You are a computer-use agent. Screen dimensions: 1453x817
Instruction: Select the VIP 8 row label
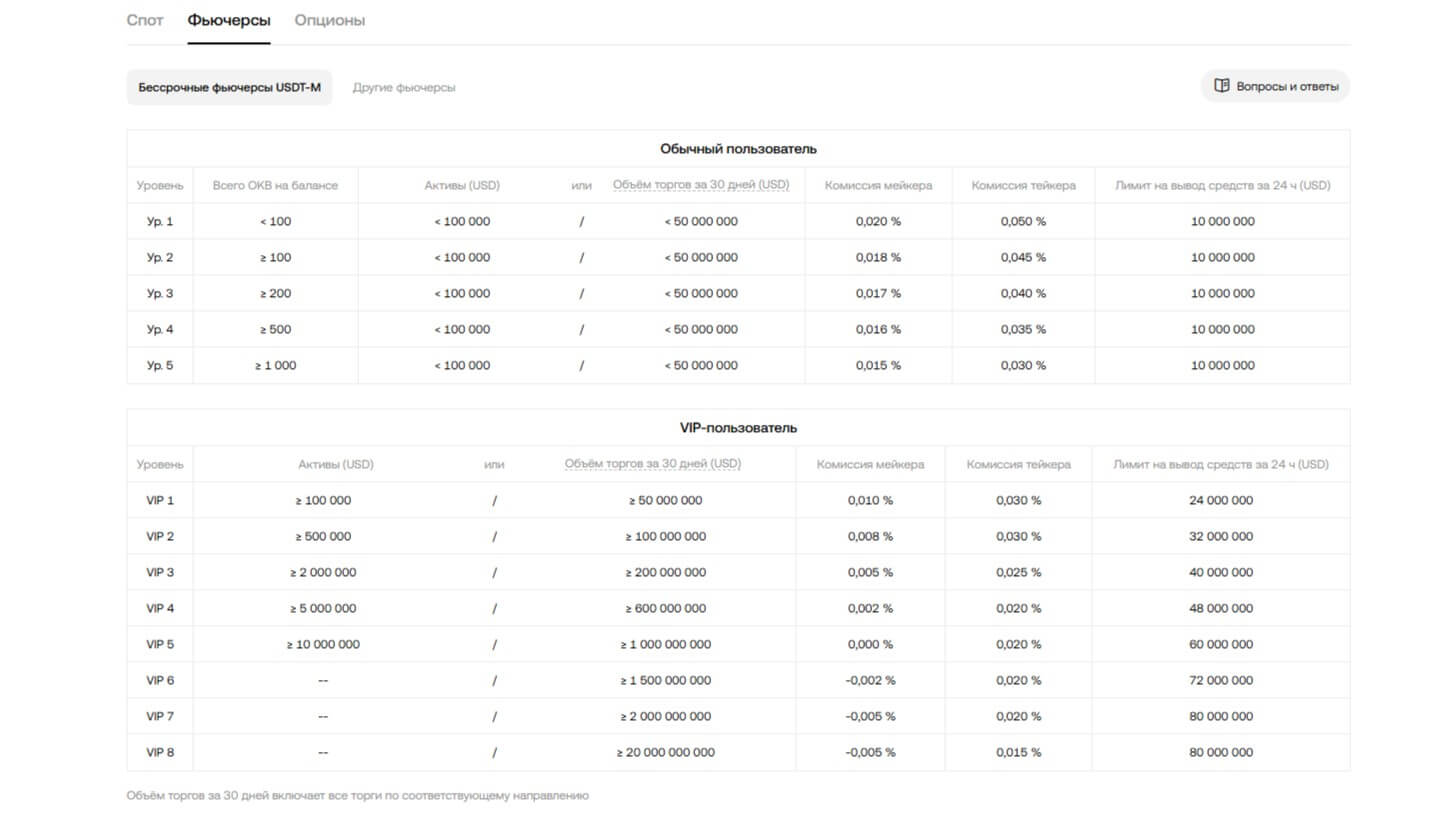(x=160, y=752)
